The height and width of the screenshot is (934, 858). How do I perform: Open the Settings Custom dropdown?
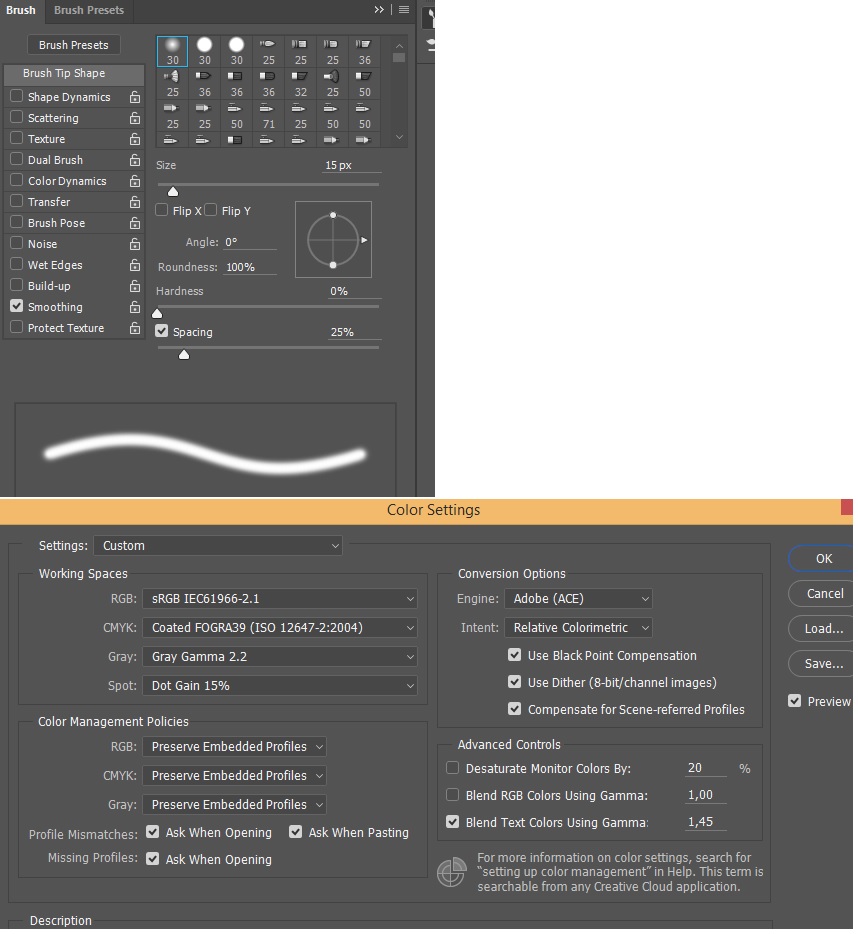click(218, 546)
